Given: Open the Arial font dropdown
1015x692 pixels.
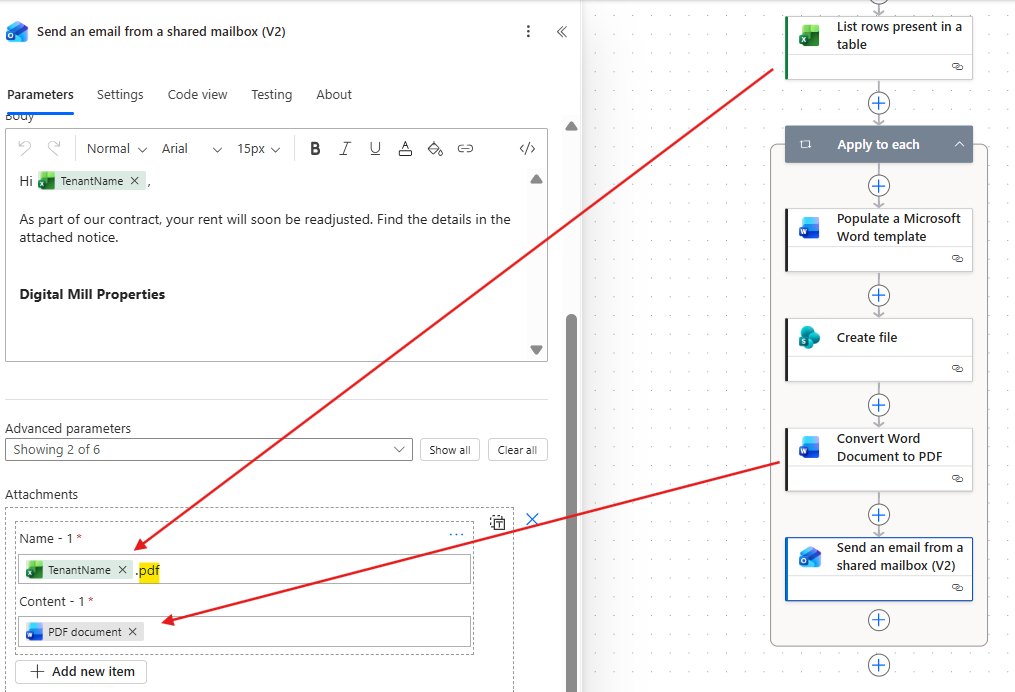Looking at the screenshot, I should pyautogui.click(x=192, y=149).
